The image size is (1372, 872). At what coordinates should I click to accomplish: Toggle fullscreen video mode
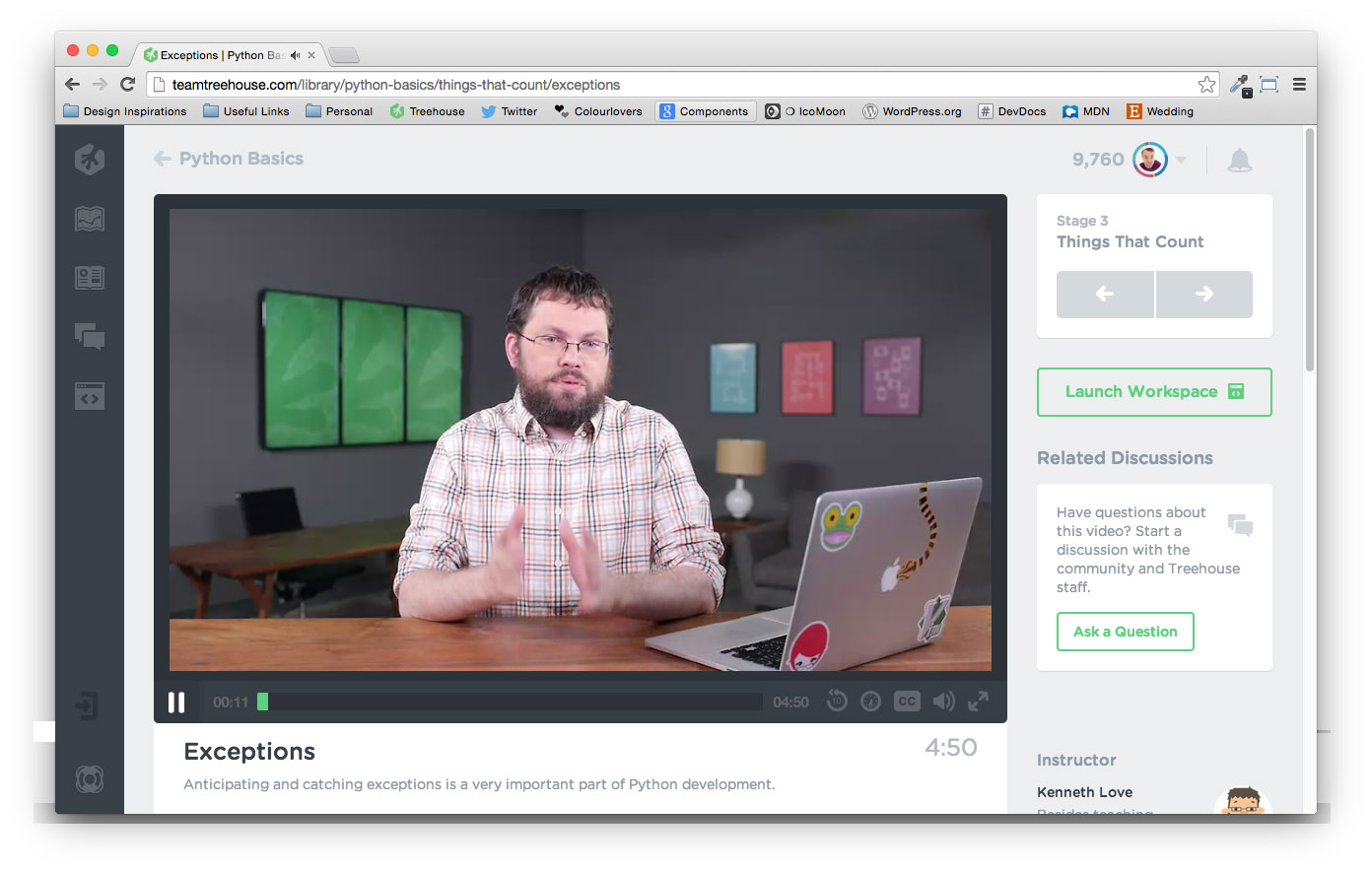(978, 702)
